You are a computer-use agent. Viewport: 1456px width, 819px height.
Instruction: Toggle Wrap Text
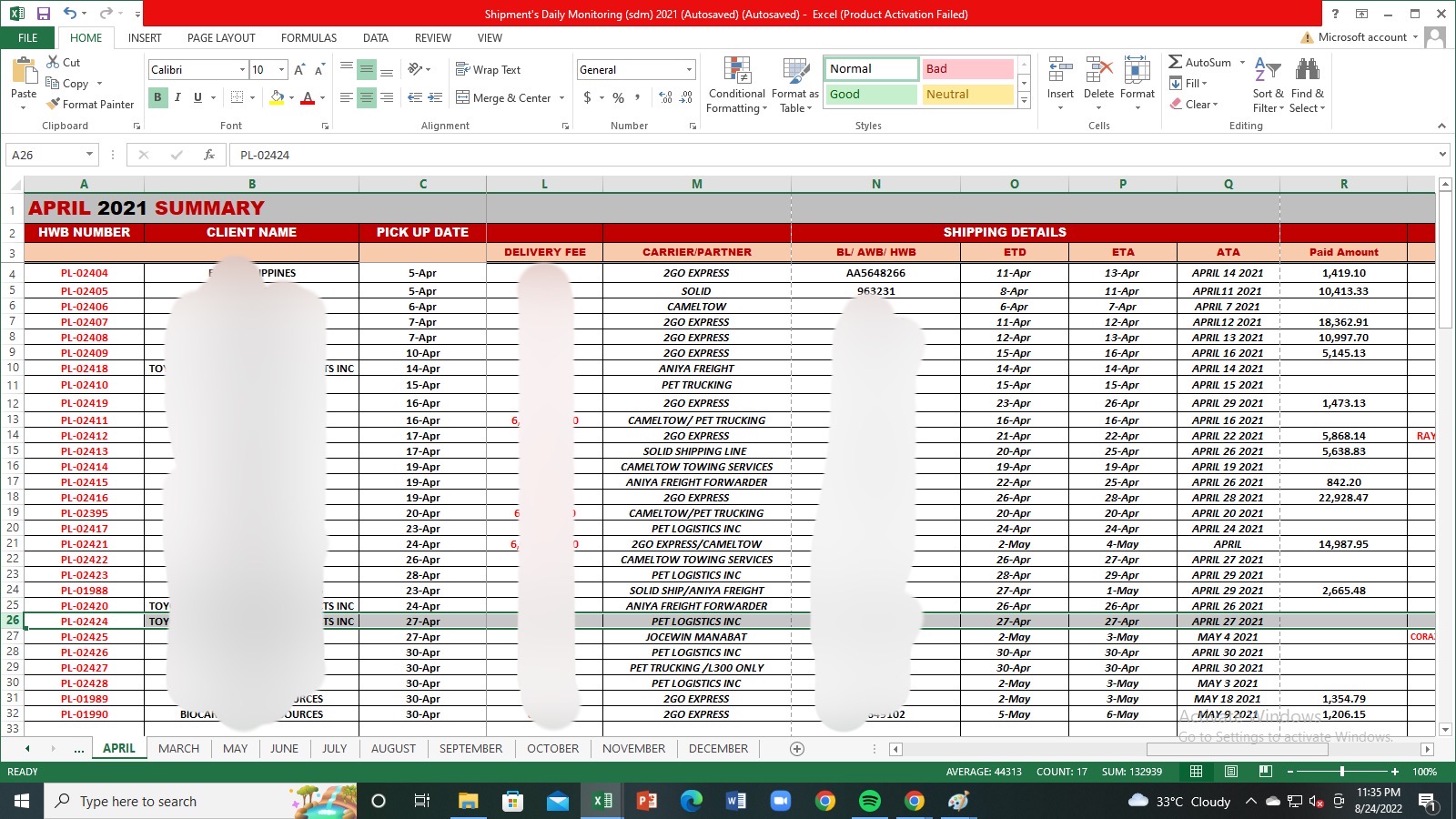pyautogui.click(x=488, y=69)
